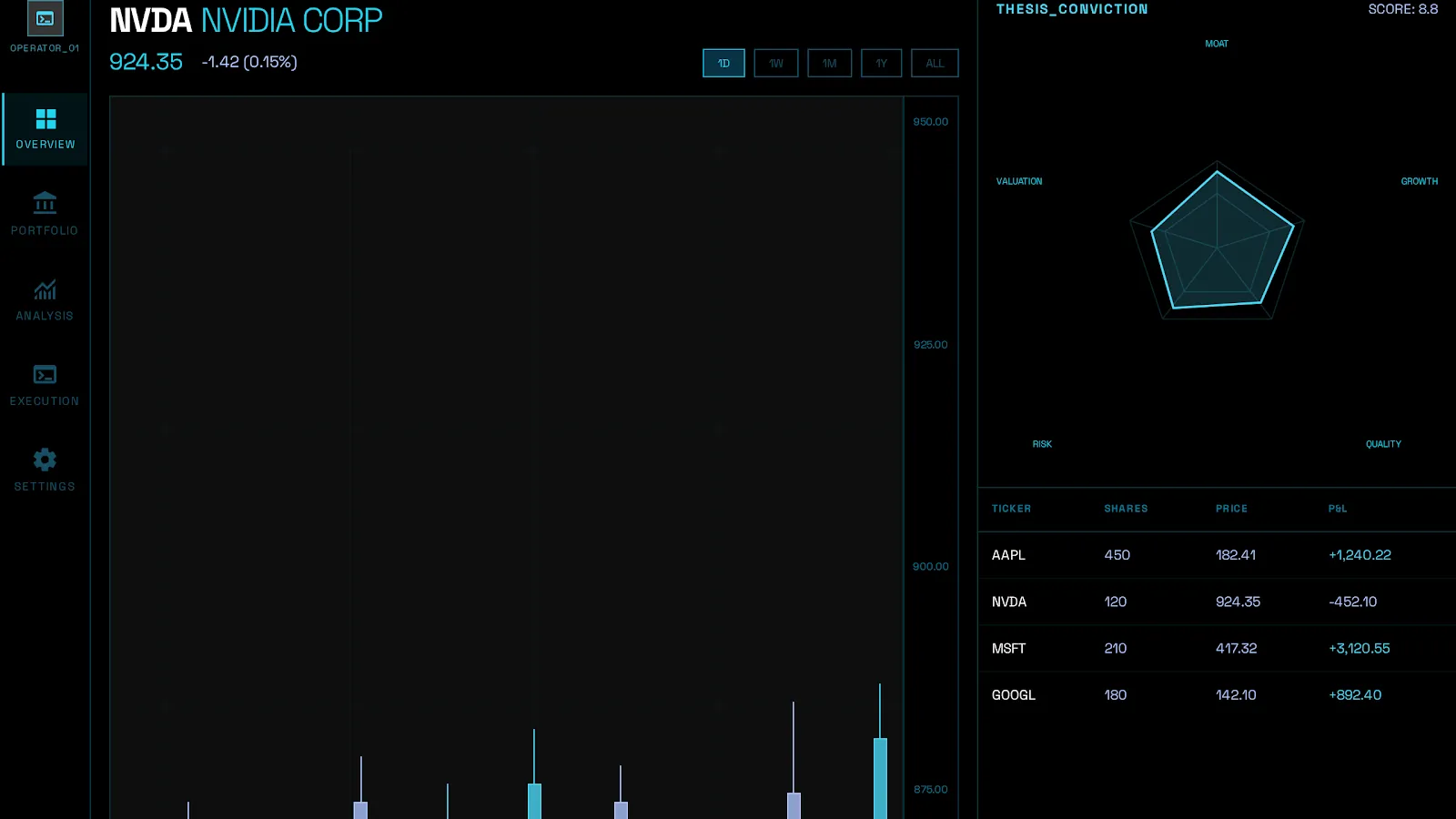Select the GOOGL row ticker
This screenshot has width=1456, height=819.
click(x=1014, y=695)
